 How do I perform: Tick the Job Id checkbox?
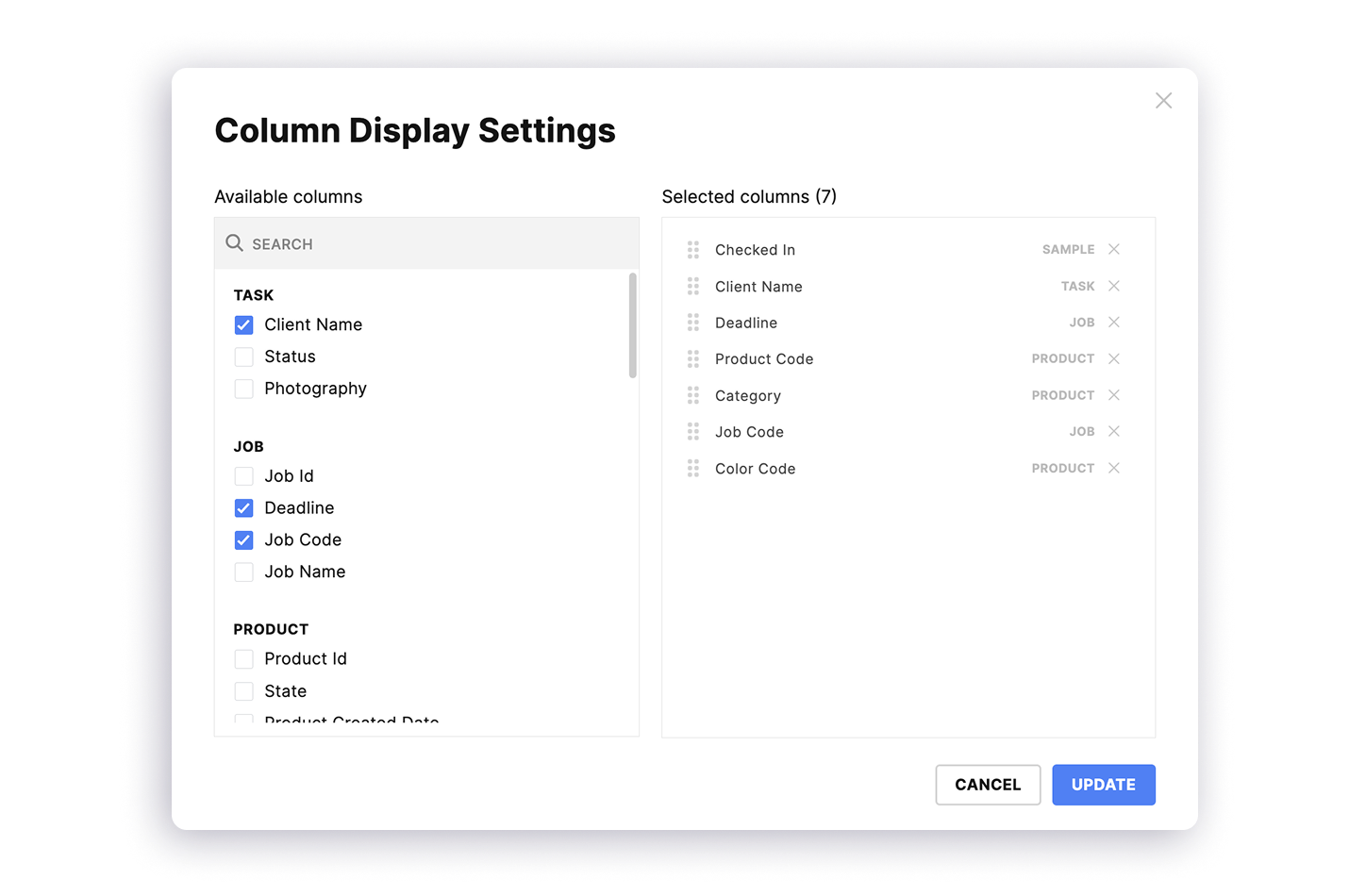(243, 476)
